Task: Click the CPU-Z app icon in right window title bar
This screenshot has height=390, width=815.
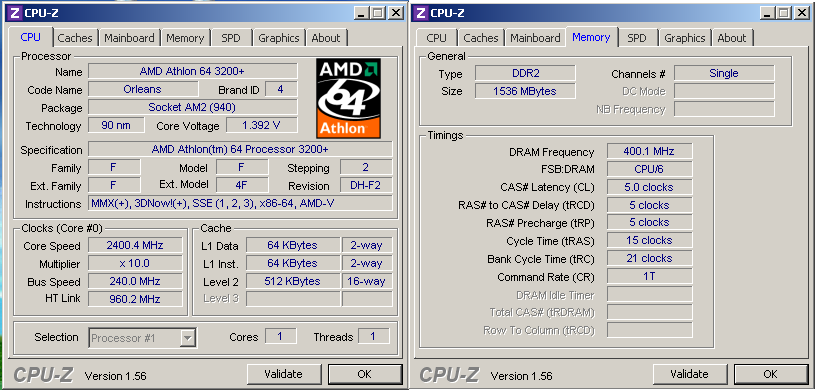Action: point(421,13)
